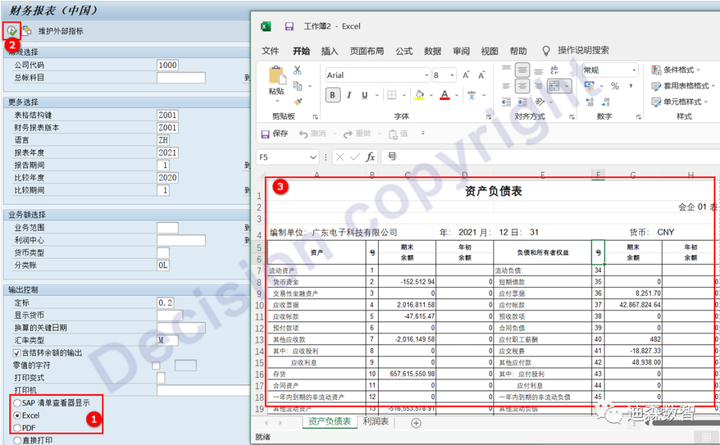The image size is (720, 445).
Task: Click the Copy icon in Clipboard group
Action: click(x=298, y=86)
